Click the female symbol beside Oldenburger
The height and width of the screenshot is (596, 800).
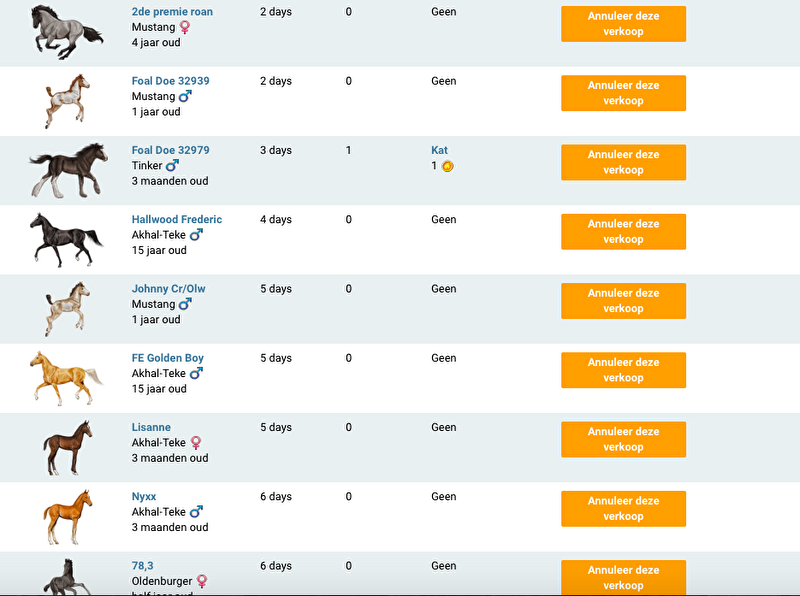[202, 581]
